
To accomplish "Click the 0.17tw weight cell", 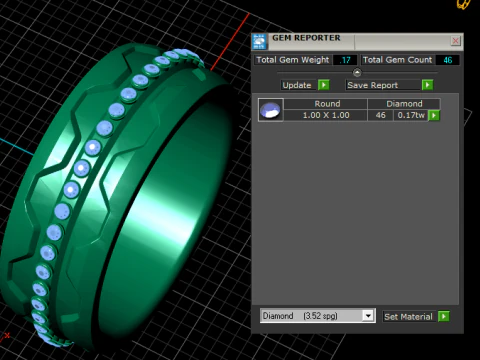I will click(411, 115).
